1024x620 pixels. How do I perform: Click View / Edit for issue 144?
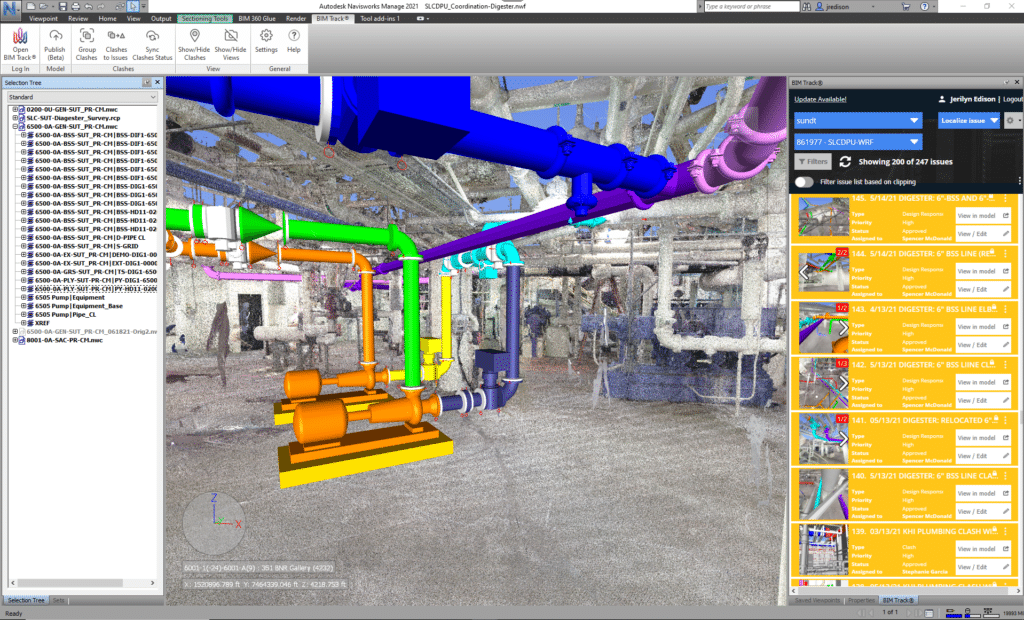[x=983, y=289]
